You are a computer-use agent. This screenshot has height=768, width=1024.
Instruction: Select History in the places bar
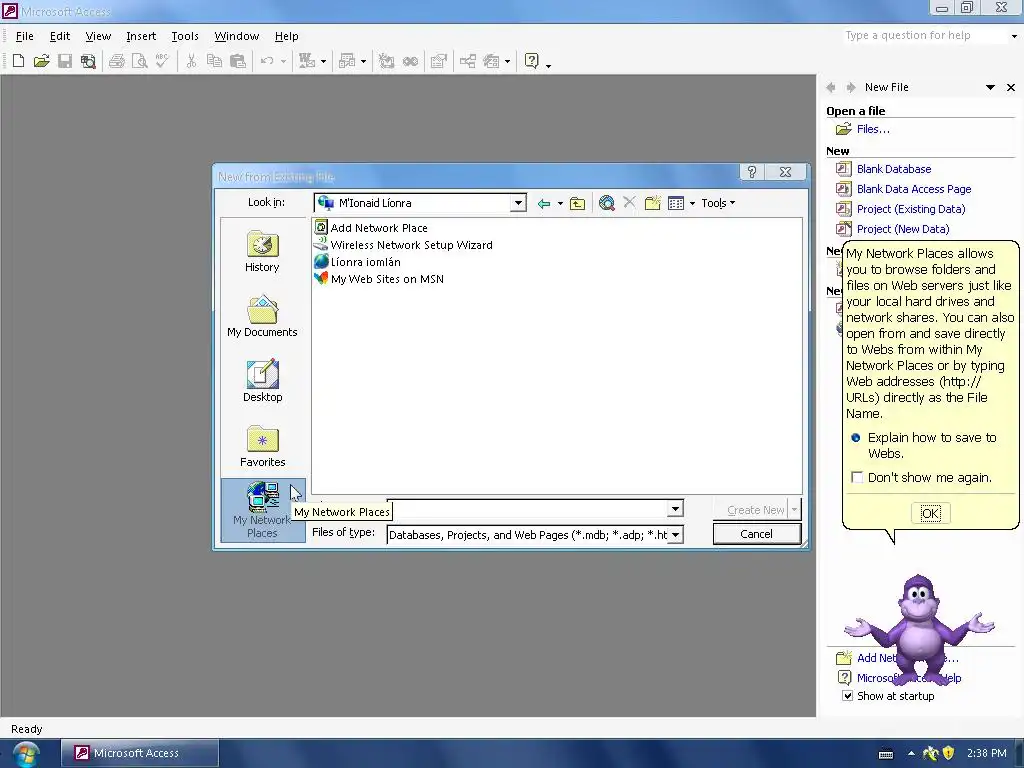[x=262, y=251]
